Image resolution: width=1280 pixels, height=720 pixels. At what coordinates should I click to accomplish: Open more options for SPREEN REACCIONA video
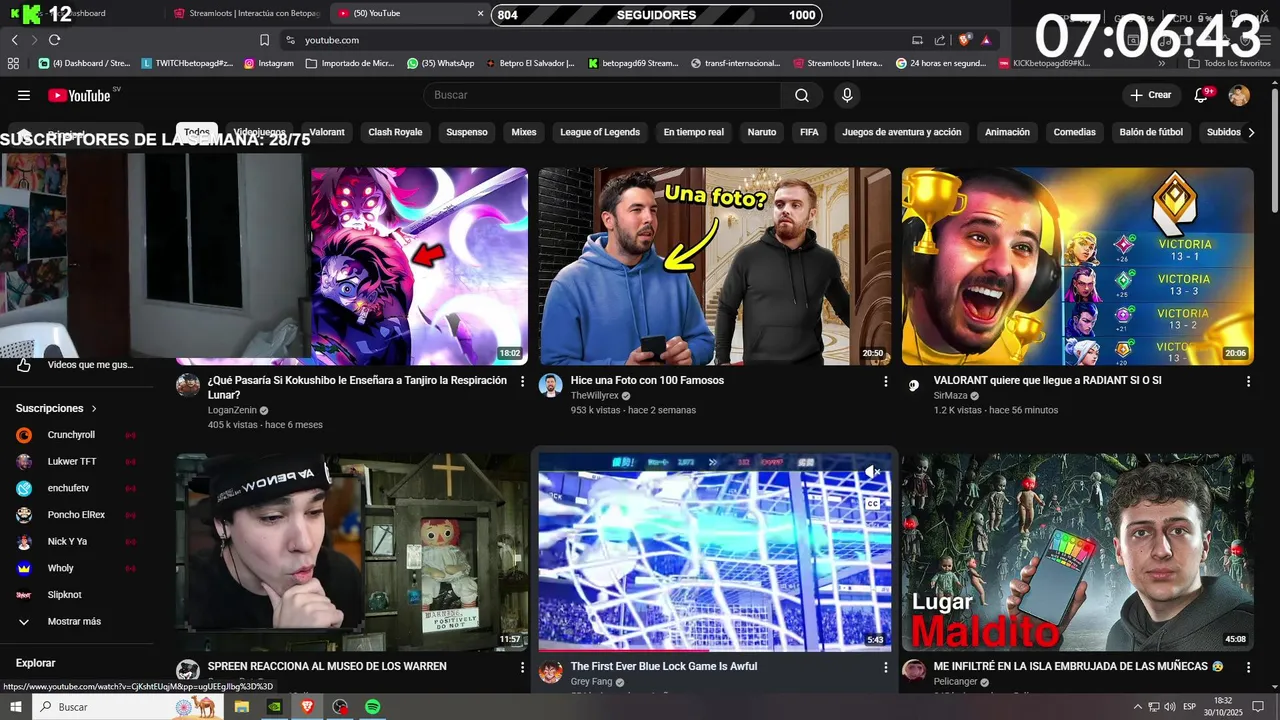[522, 667]
